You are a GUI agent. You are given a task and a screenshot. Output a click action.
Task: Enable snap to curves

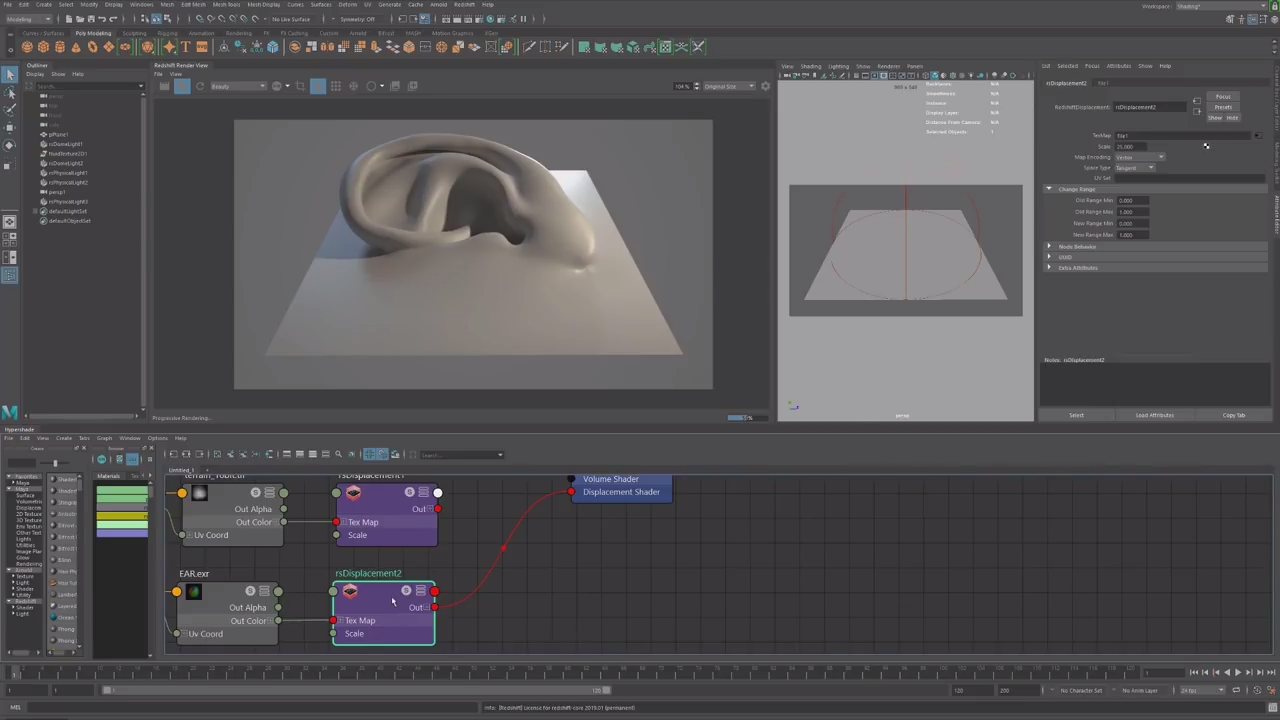pos(209,18)
